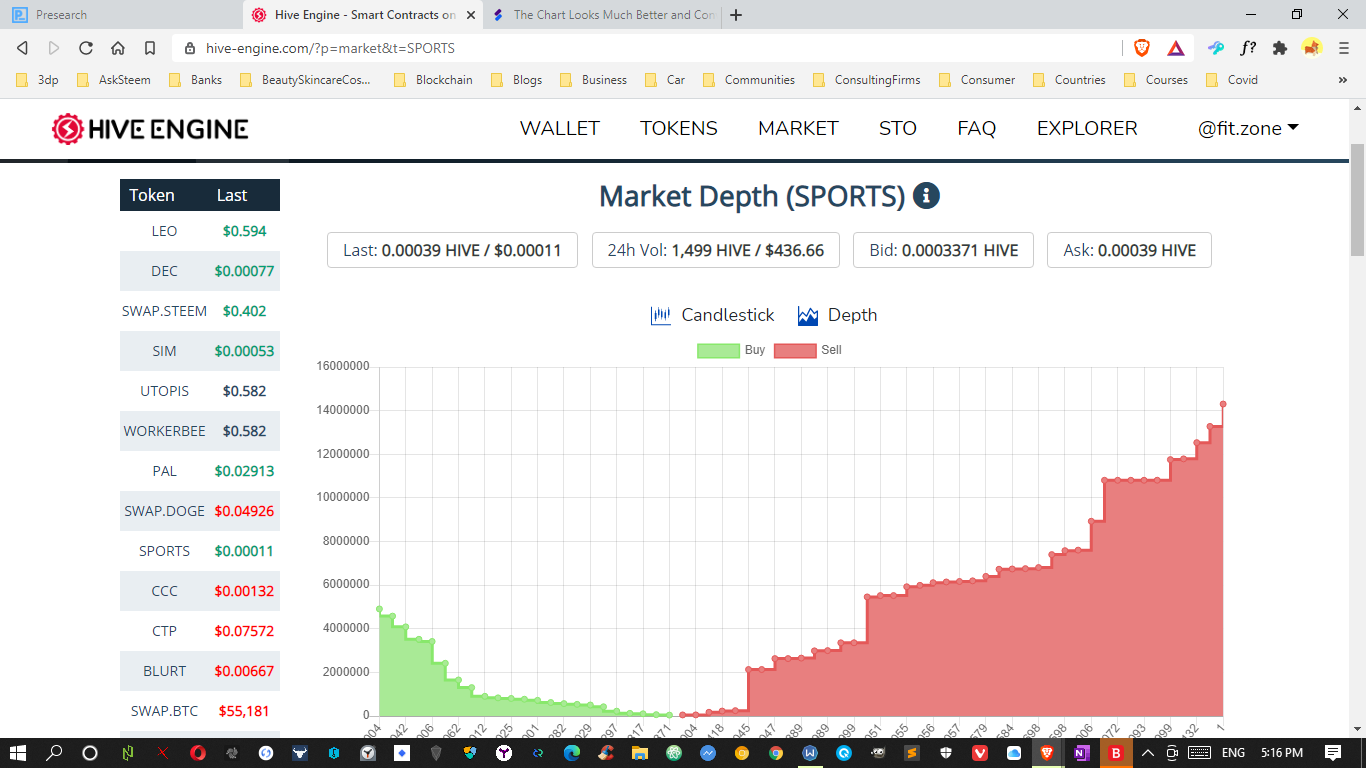Open Google Chrome from the taskbar

776,753
